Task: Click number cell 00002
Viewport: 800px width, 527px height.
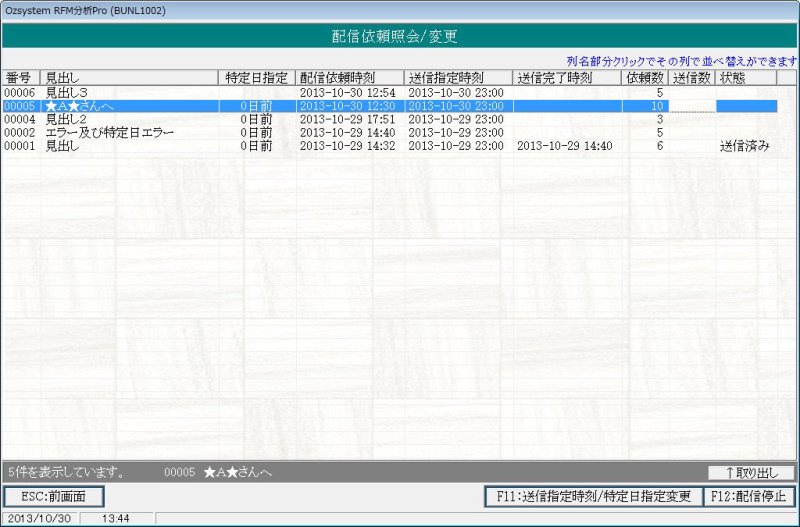Action: pyautogui.click(x=19, y=133)
